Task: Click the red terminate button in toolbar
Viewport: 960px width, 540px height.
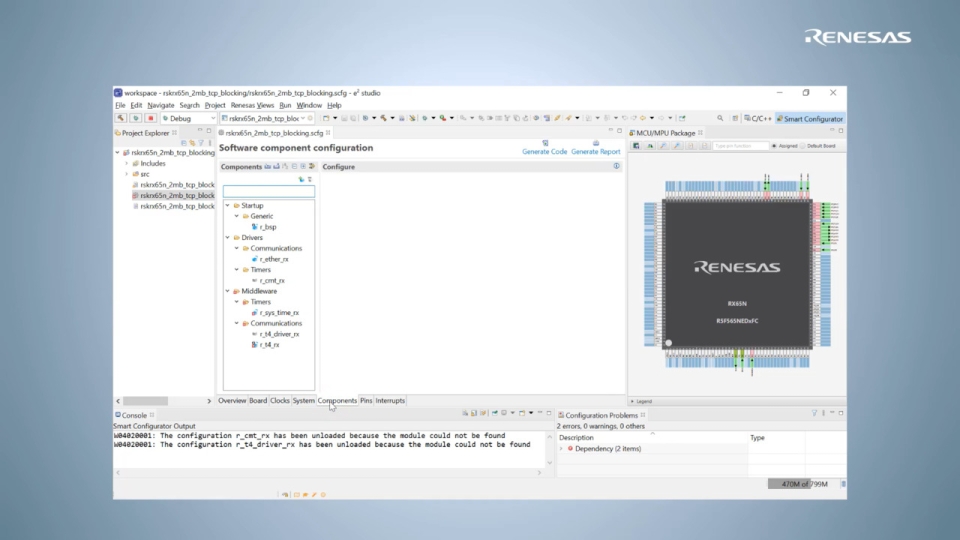Action: [x=151, y=118]
